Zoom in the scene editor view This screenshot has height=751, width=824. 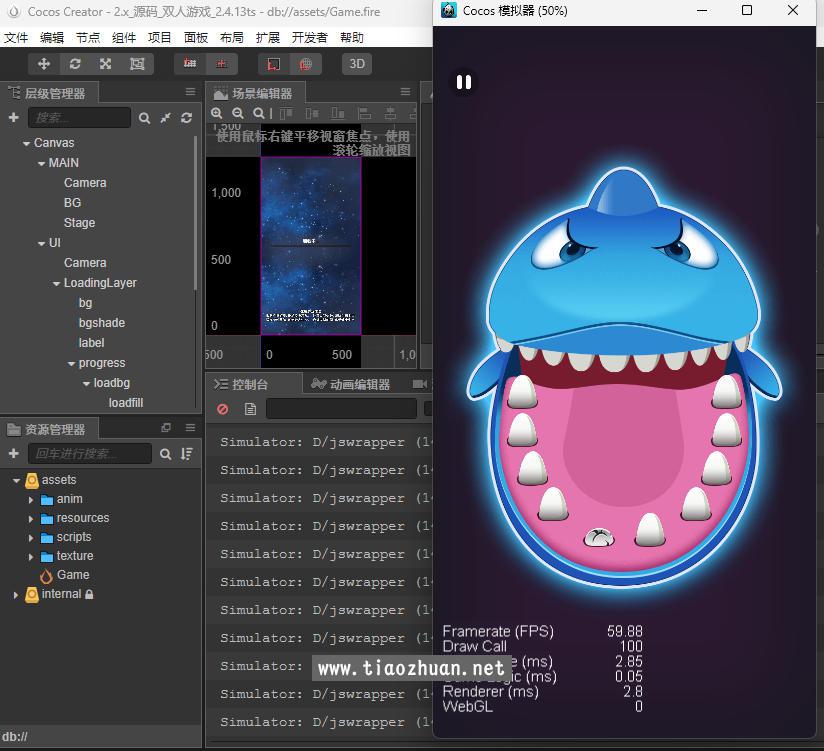click(217, 114)
